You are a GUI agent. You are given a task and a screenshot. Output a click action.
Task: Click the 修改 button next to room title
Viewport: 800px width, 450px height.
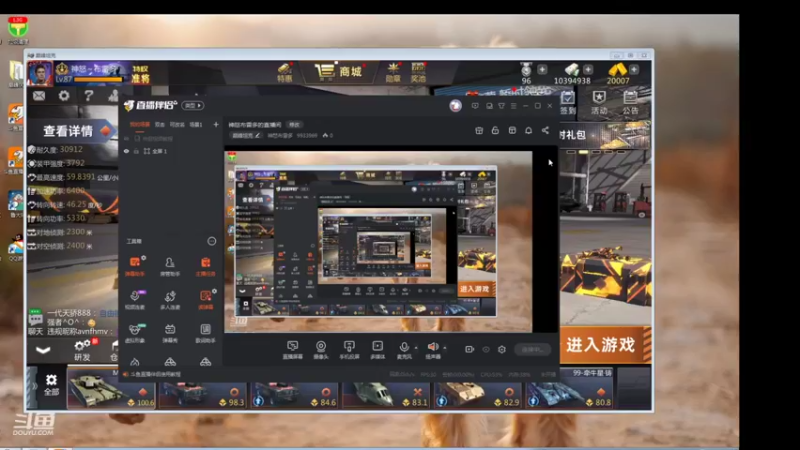pos(294,124)
